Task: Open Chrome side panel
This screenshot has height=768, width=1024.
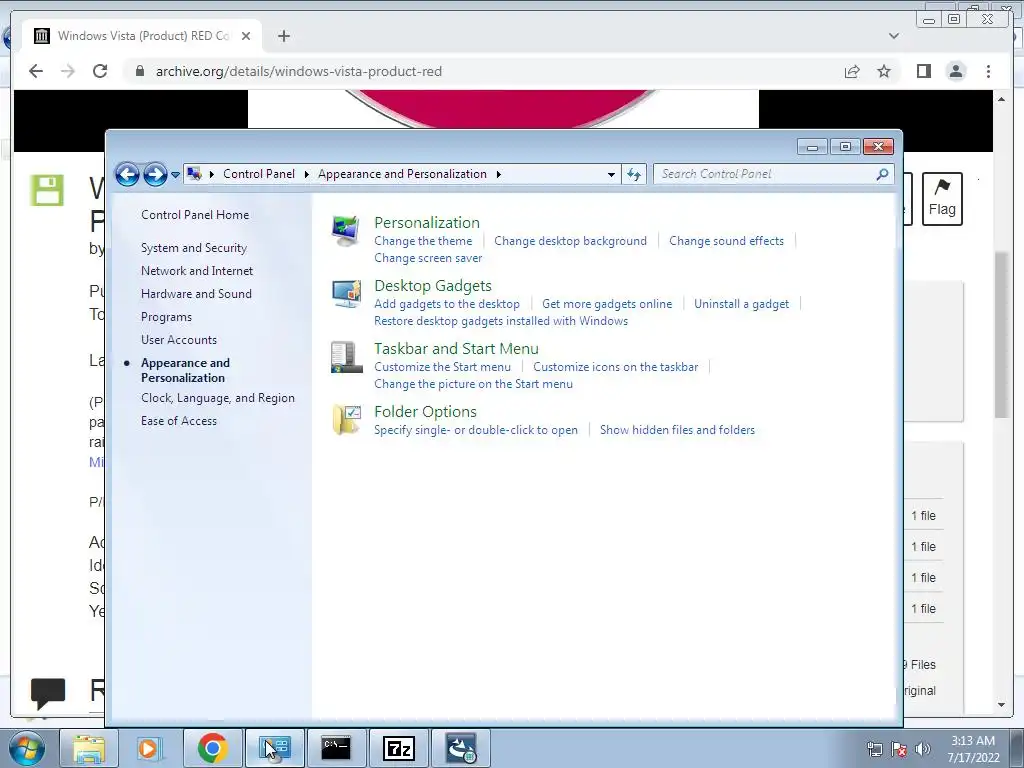Action: [923, 71]
